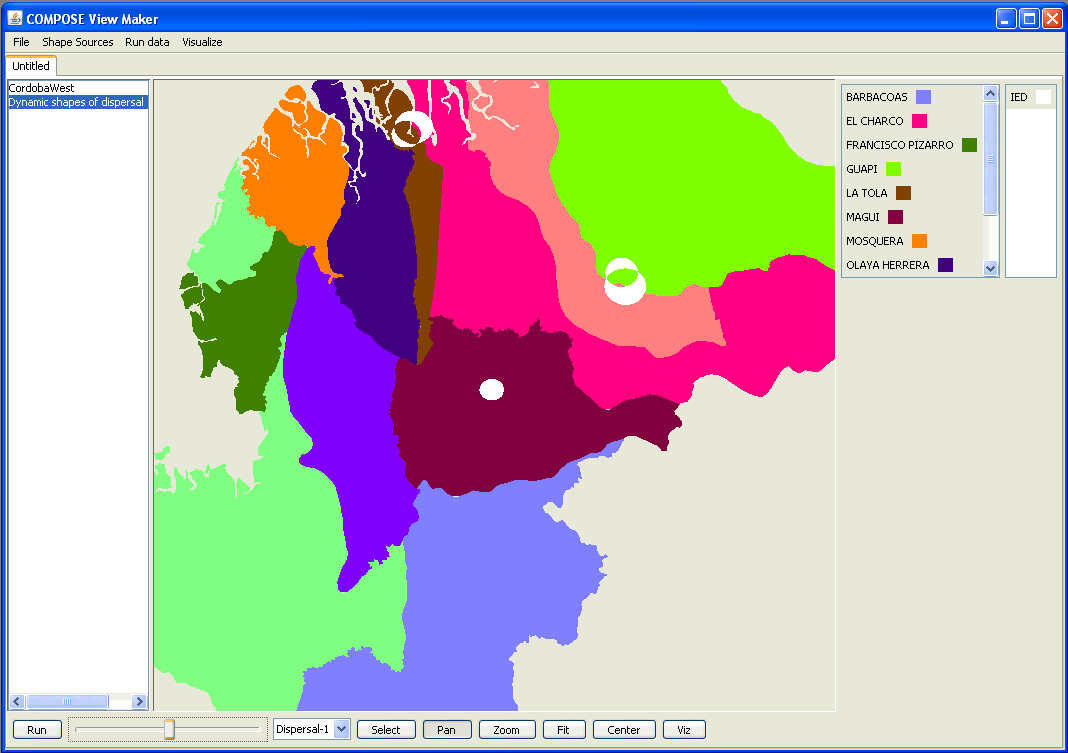Click the Viz button

(x=684, y=730)
